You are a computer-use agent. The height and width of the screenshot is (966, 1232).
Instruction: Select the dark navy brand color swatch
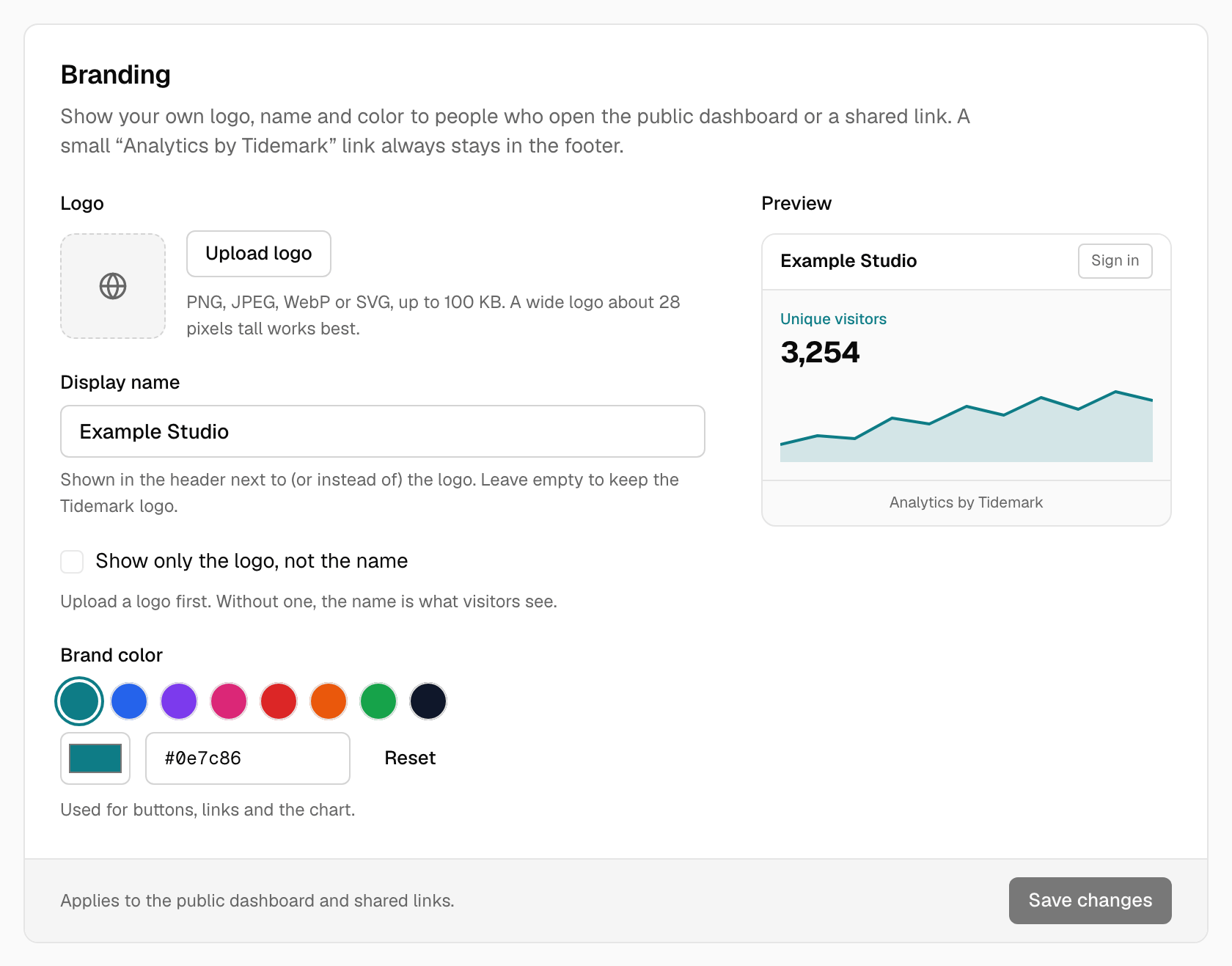[x=428, y=701]
